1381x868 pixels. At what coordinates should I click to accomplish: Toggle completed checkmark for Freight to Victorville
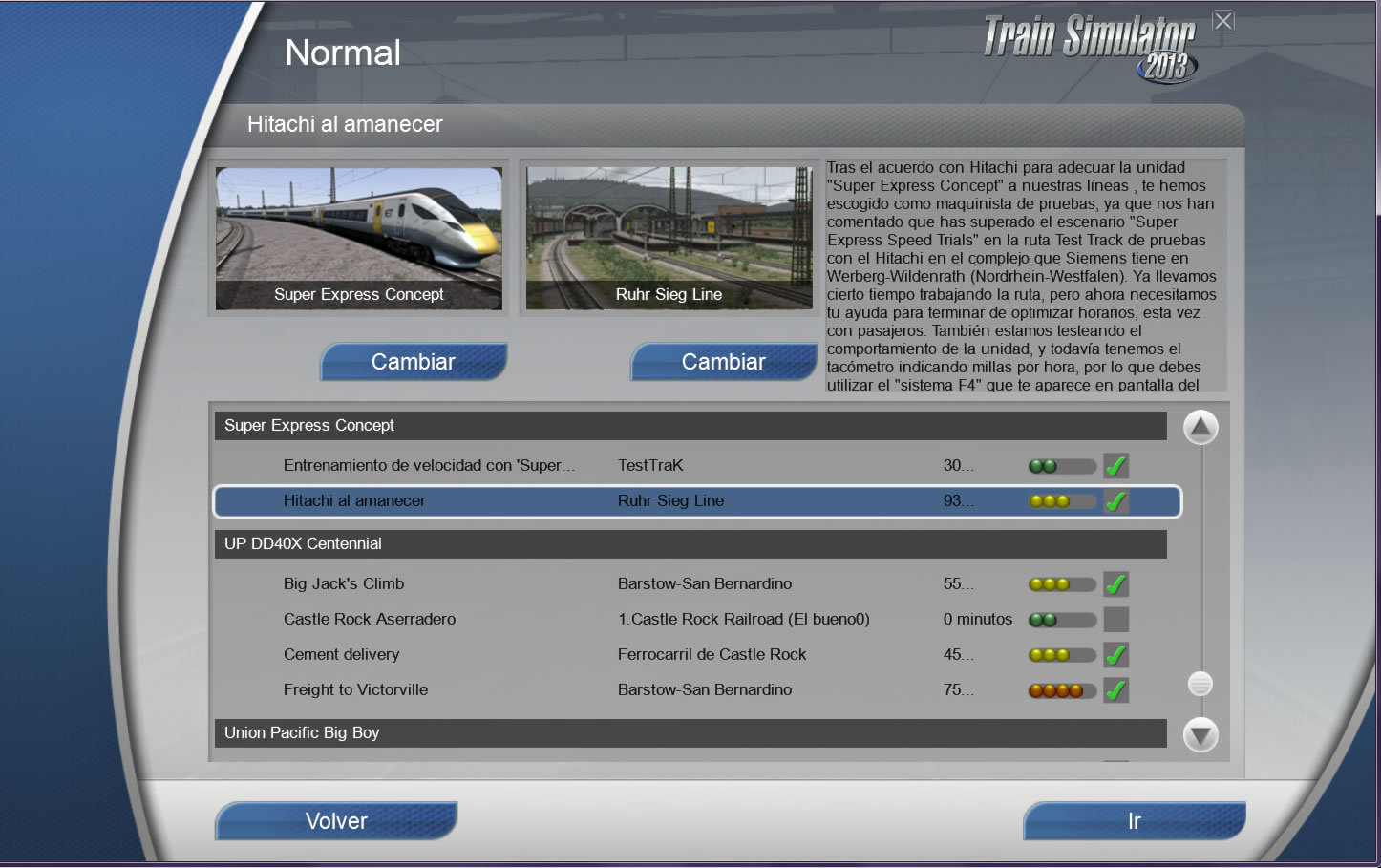[x=1115, y=690]
